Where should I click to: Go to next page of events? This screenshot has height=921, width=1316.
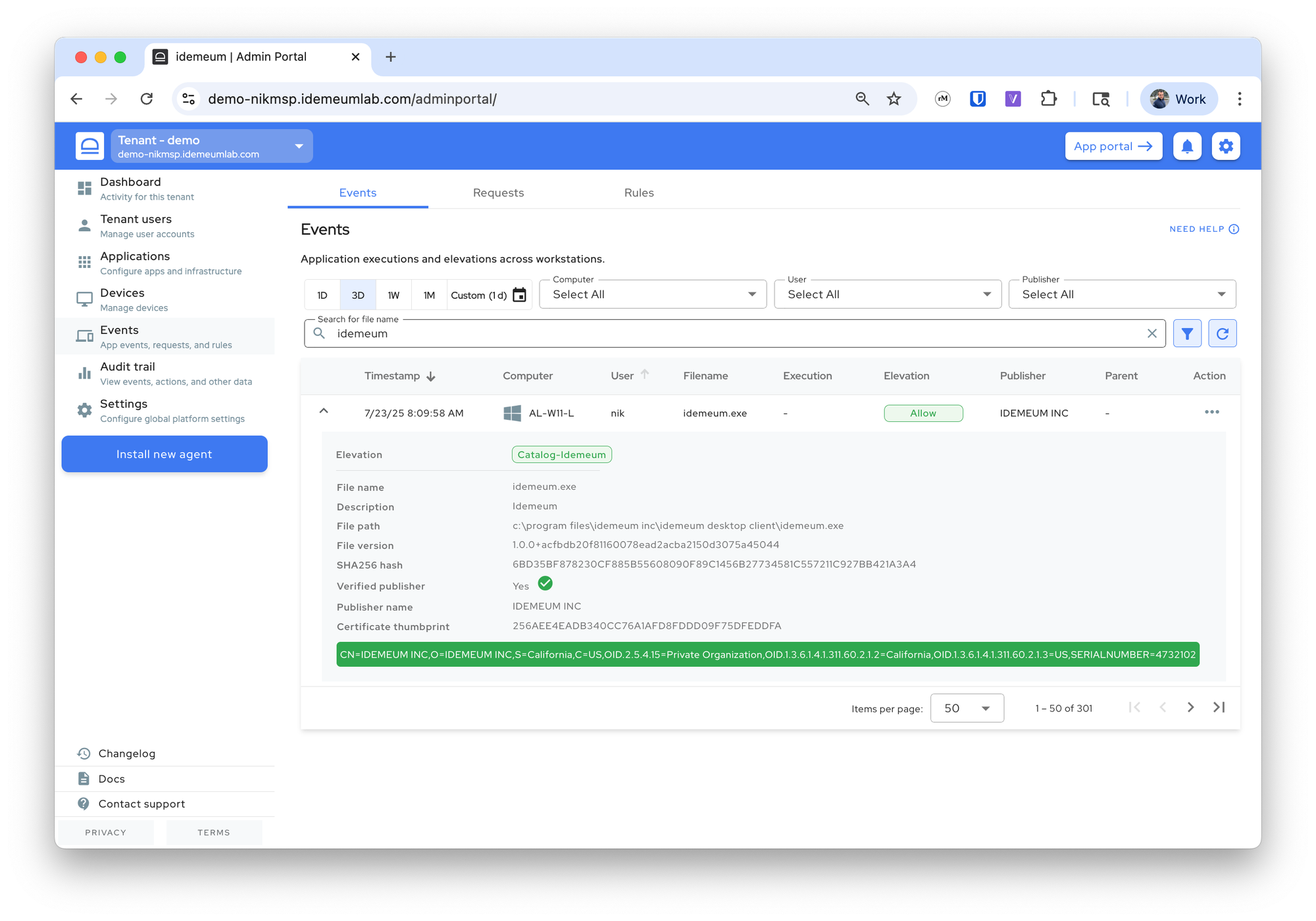[x=1190, y=707]
